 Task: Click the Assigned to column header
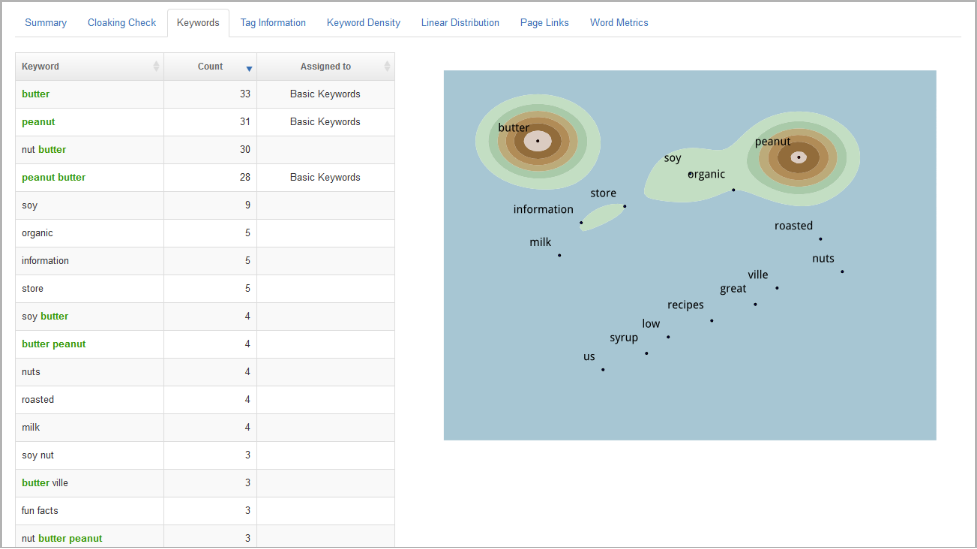pos(325,67)
